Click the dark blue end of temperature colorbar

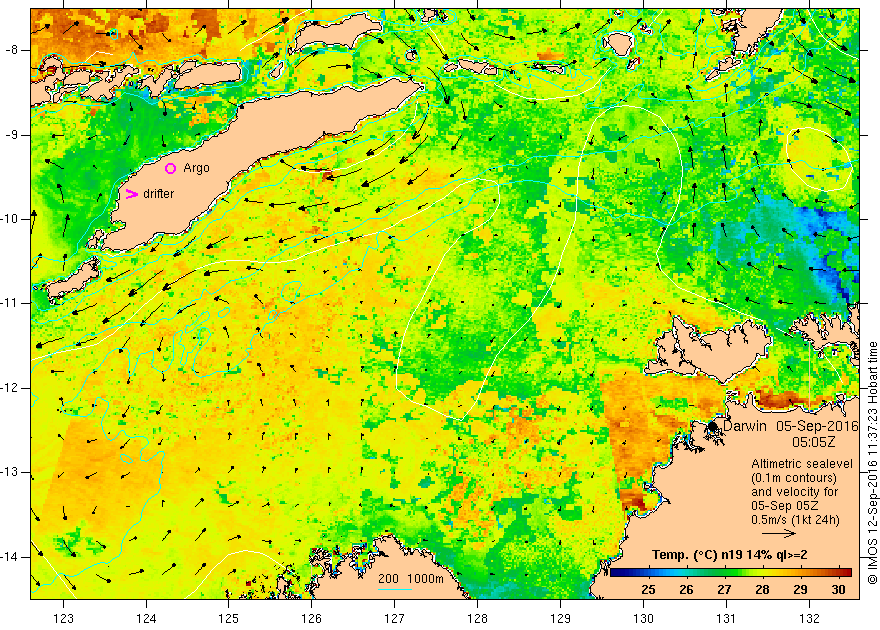click(616, 573)
